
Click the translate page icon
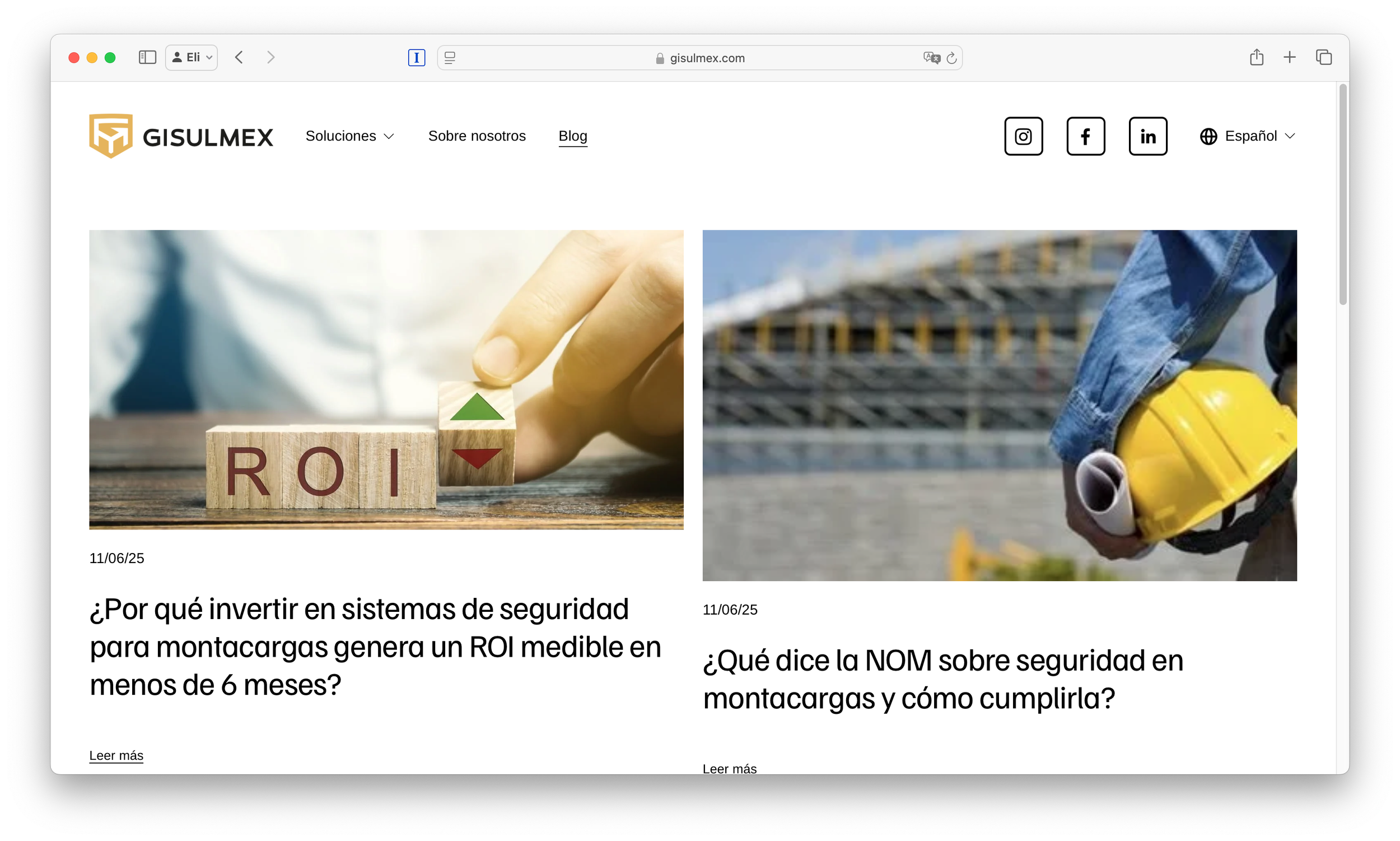931,57
